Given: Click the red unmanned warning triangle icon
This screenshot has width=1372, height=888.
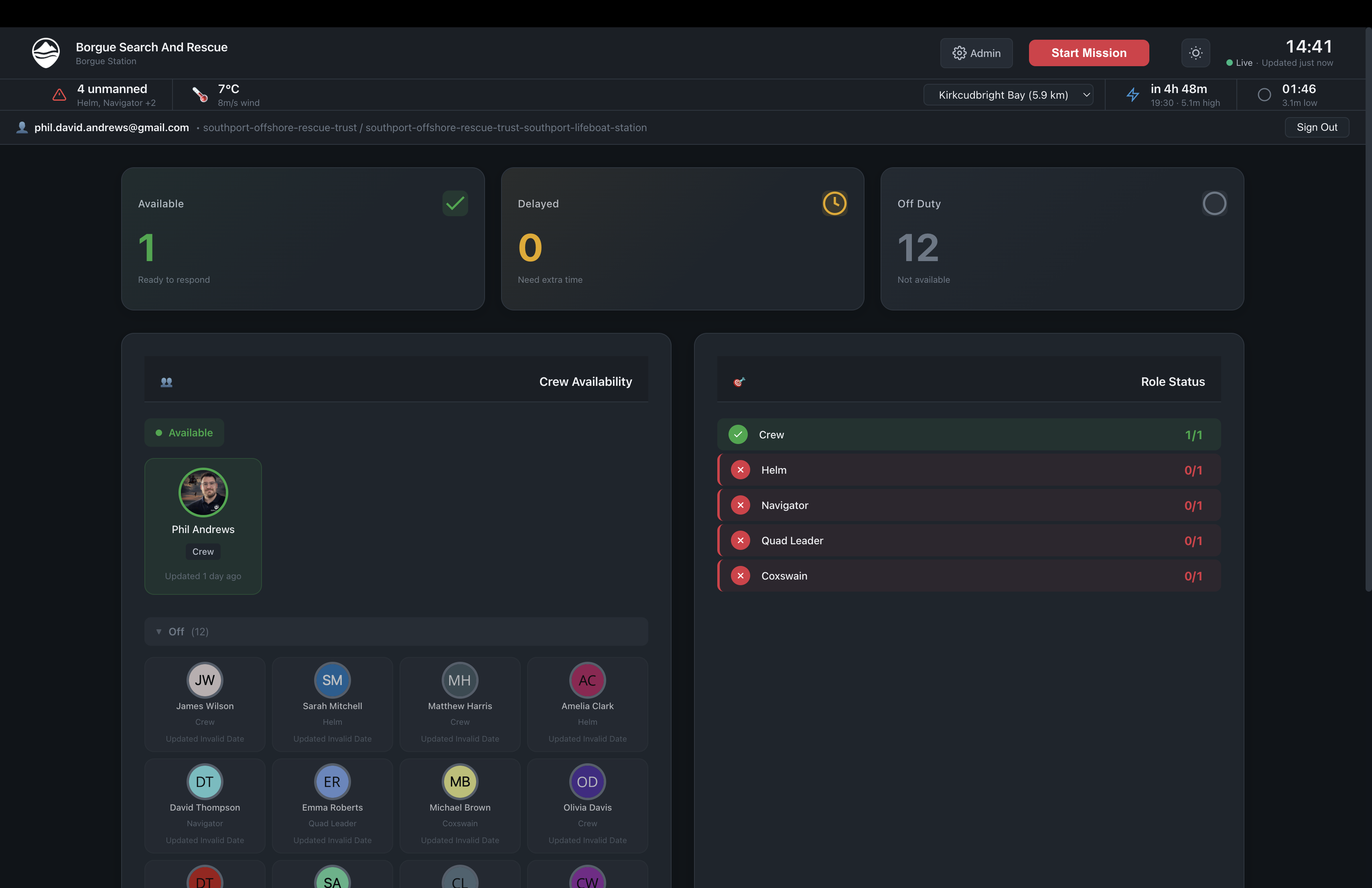Looking at the screenshot, I should (x=59, y=95).
